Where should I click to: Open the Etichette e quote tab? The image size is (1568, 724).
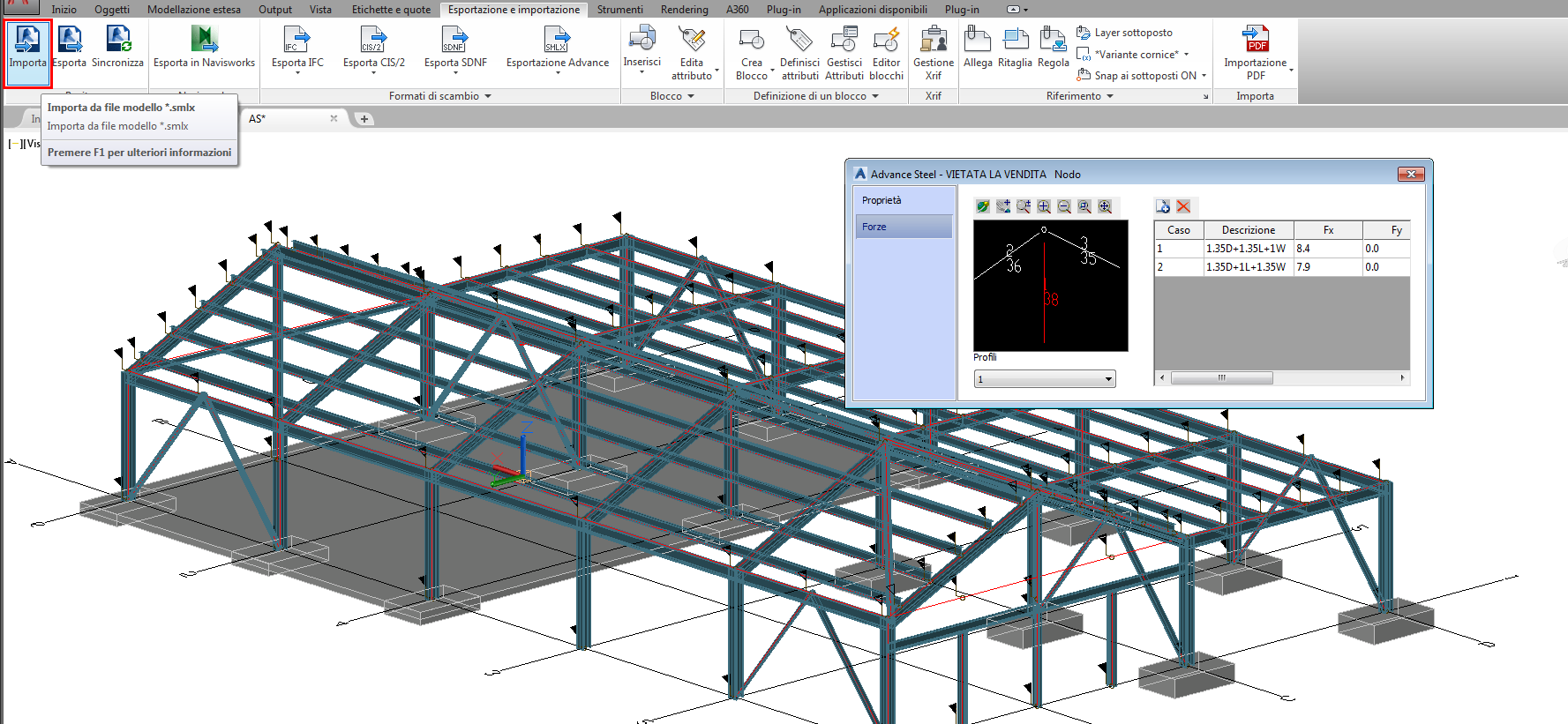[392, 10]
